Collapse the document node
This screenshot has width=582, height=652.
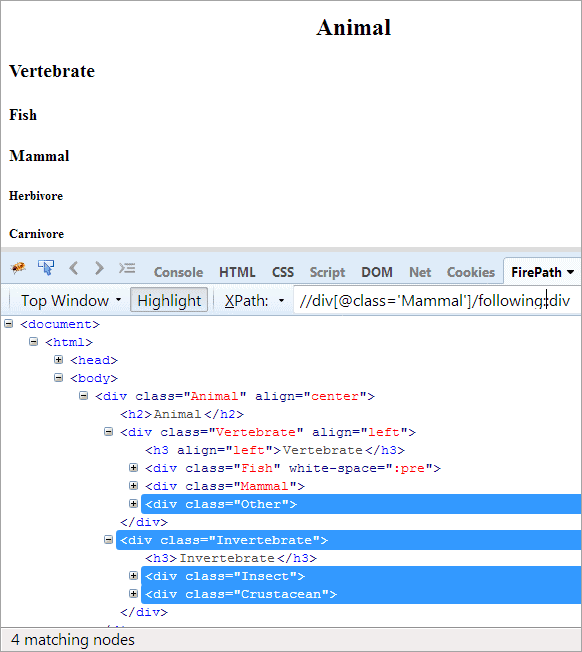9,324
